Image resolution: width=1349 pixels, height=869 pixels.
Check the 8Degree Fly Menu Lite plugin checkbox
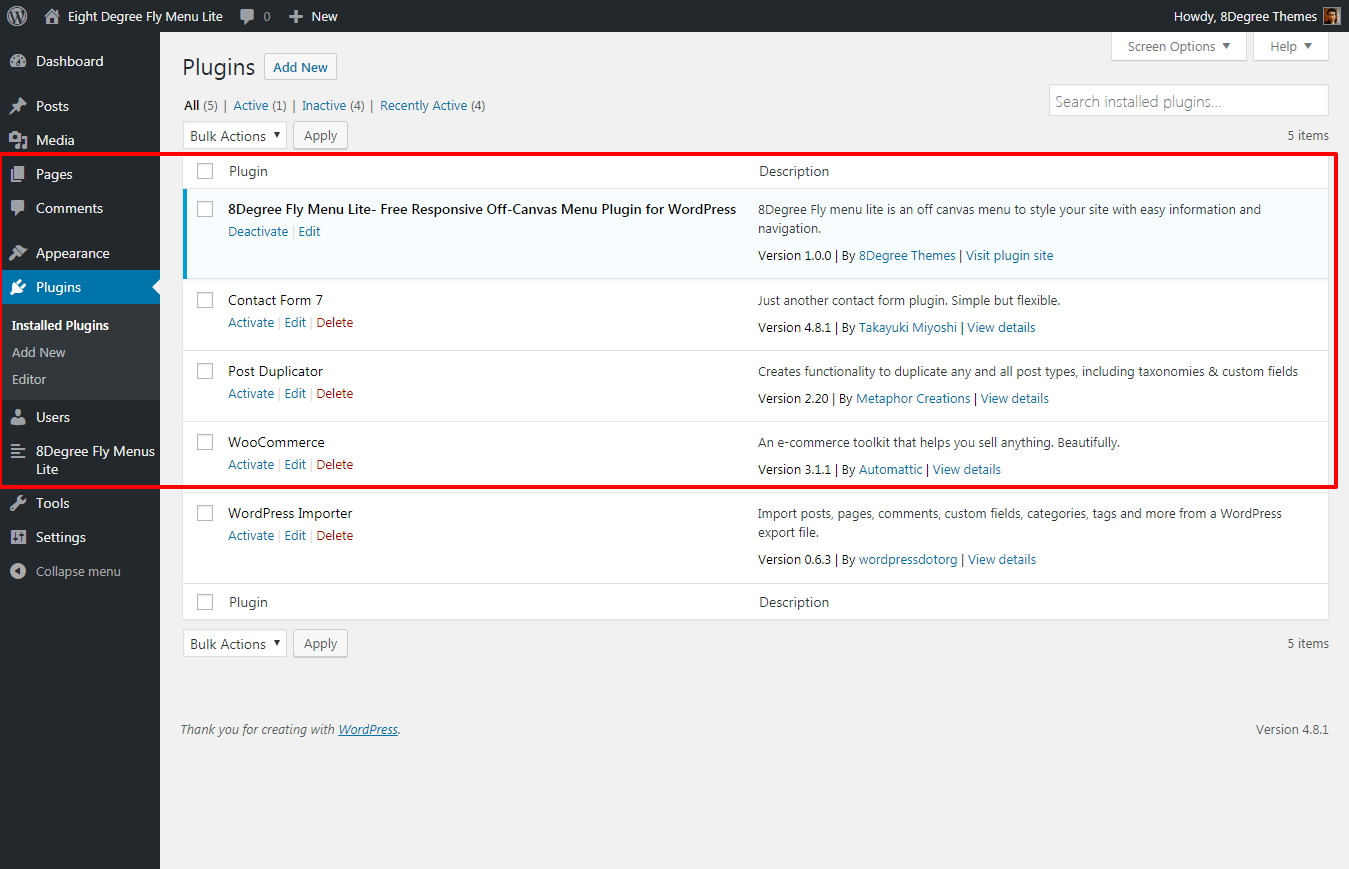tap(205, 209)
